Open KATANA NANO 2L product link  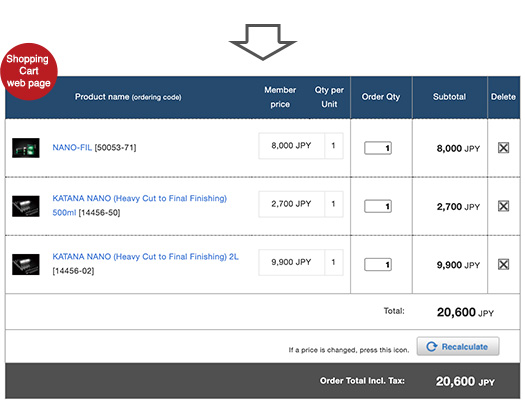145,257
